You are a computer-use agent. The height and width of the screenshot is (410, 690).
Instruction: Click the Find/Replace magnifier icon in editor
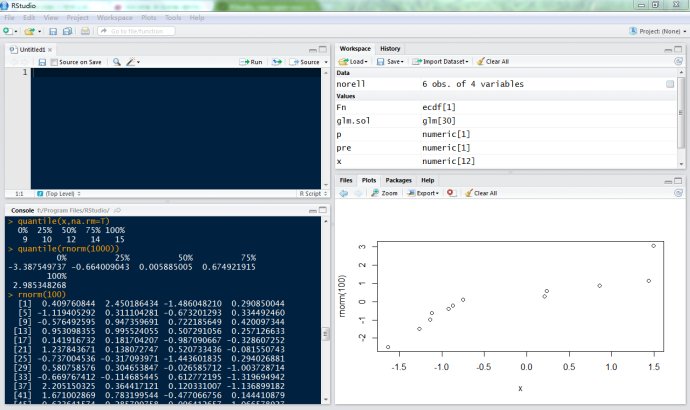click(117, 62)
